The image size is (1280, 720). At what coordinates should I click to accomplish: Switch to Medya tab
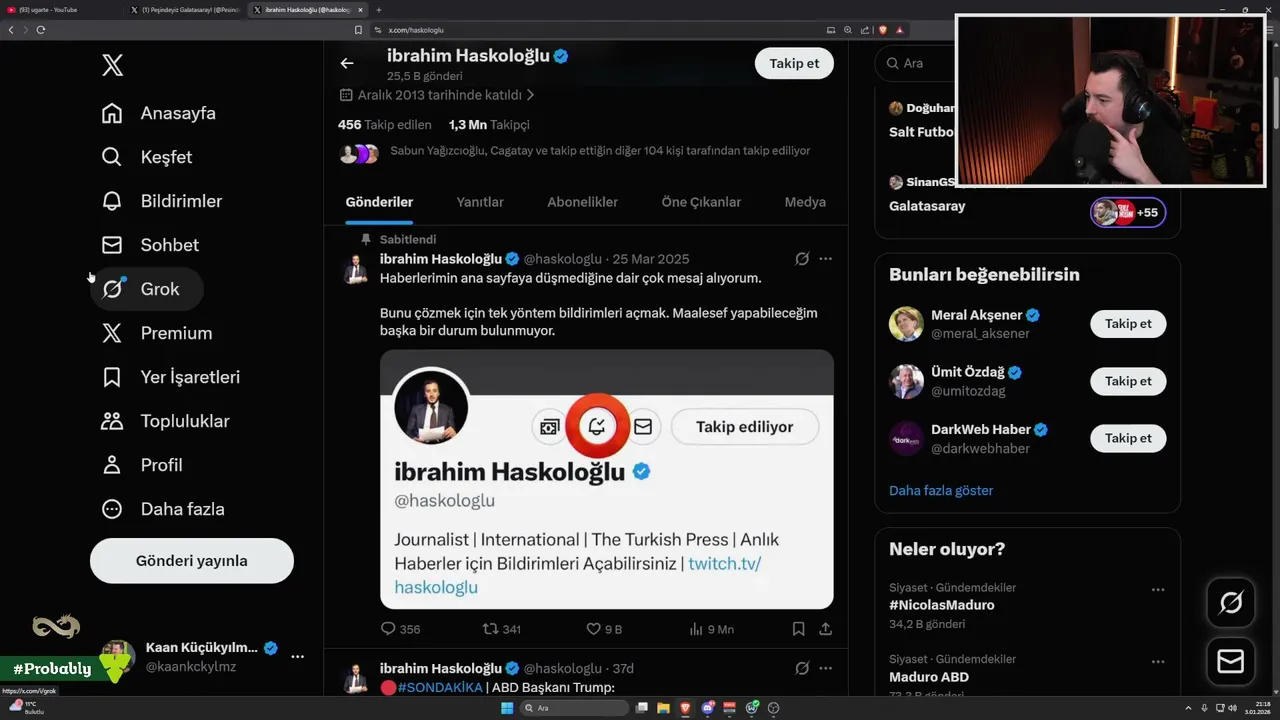(805, 202)
